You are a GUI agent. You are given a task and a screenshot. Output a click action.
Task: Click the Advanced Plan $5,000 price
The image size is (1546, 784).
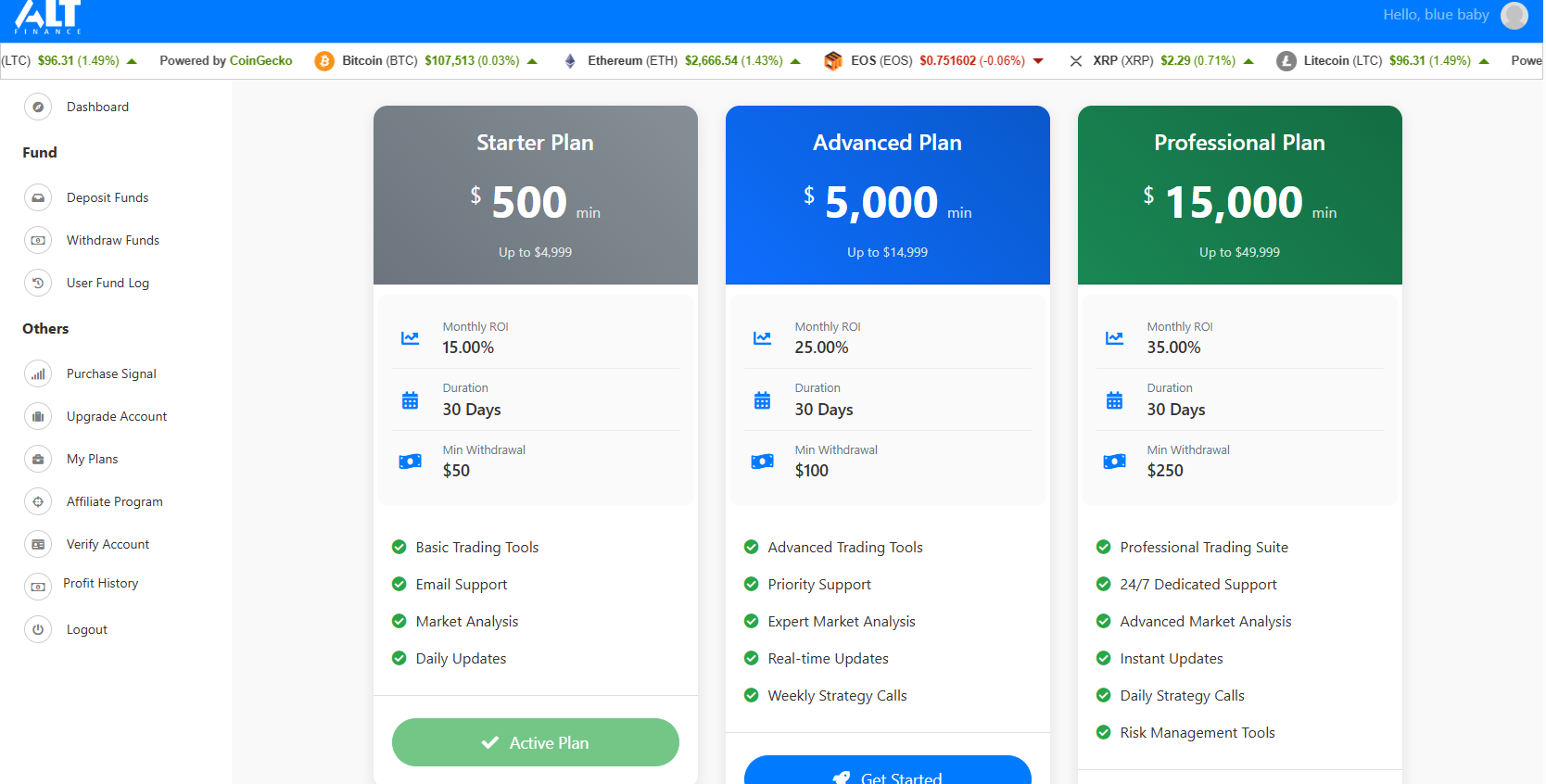pos(881,203)
